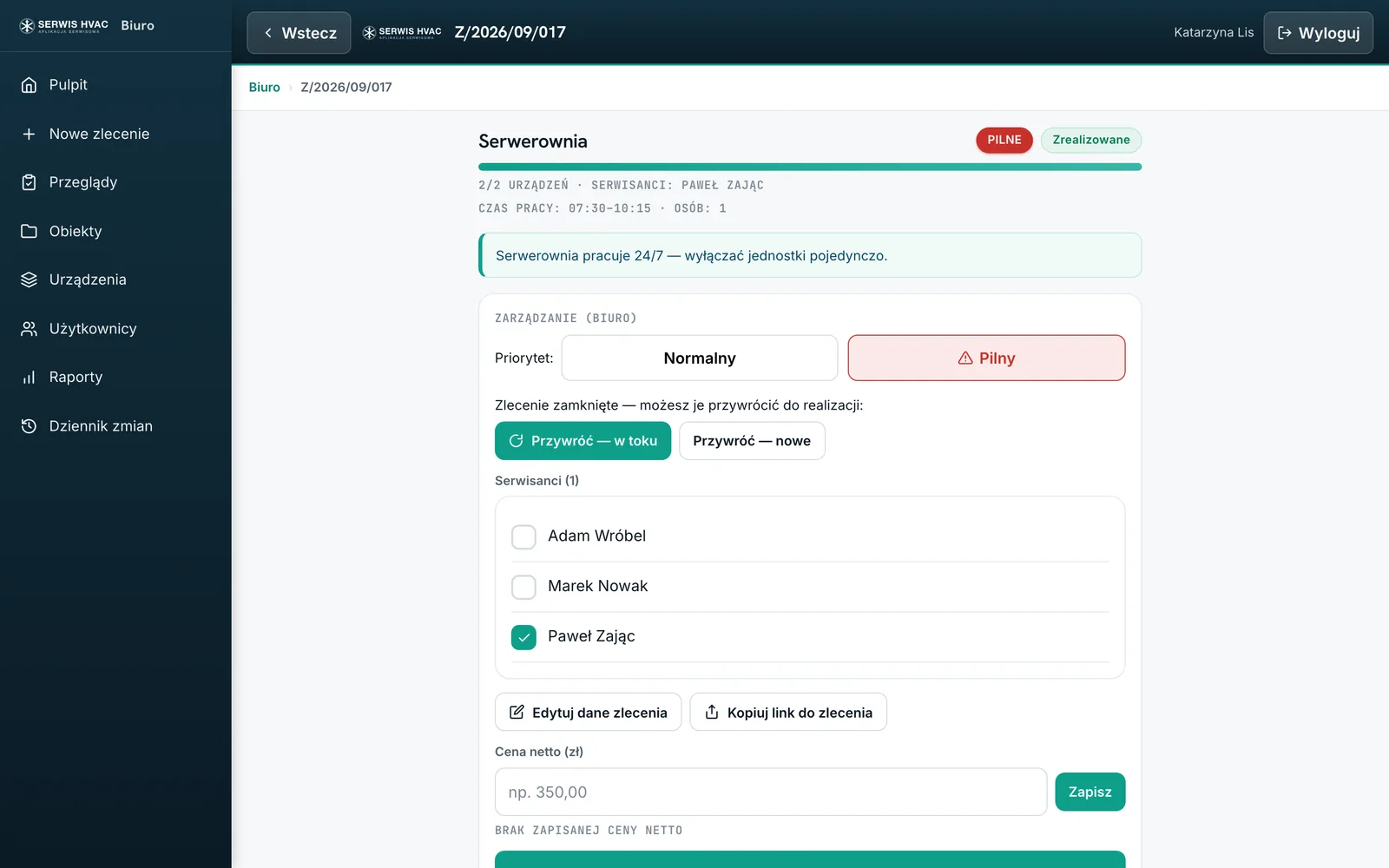Click the Serwis HVAC logo in sidebar
The height and width of the screenshot is (868, 1389).
63,26
